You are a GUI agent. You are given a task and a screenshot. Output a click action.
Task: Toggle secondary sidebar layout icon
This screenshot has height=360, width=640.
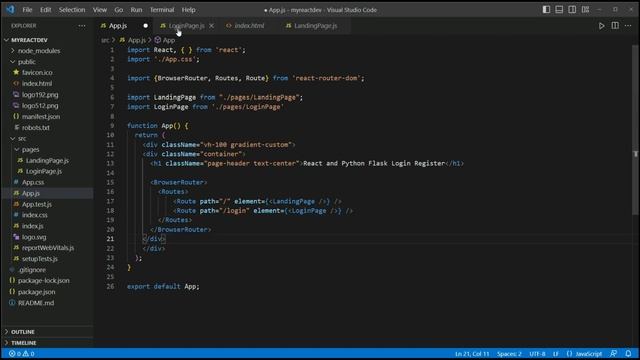click(572, 9)
